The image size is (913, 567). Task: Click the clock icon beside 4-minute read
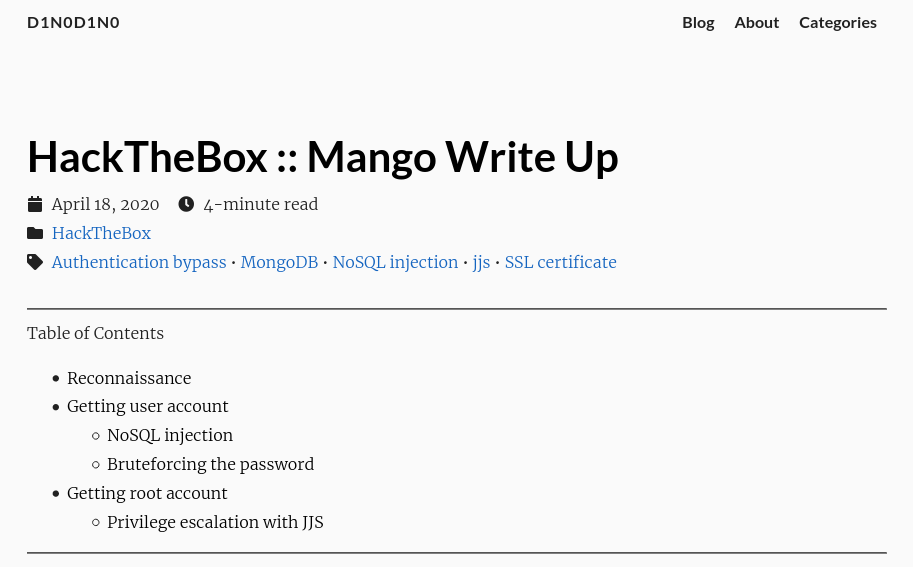[186, 204]
